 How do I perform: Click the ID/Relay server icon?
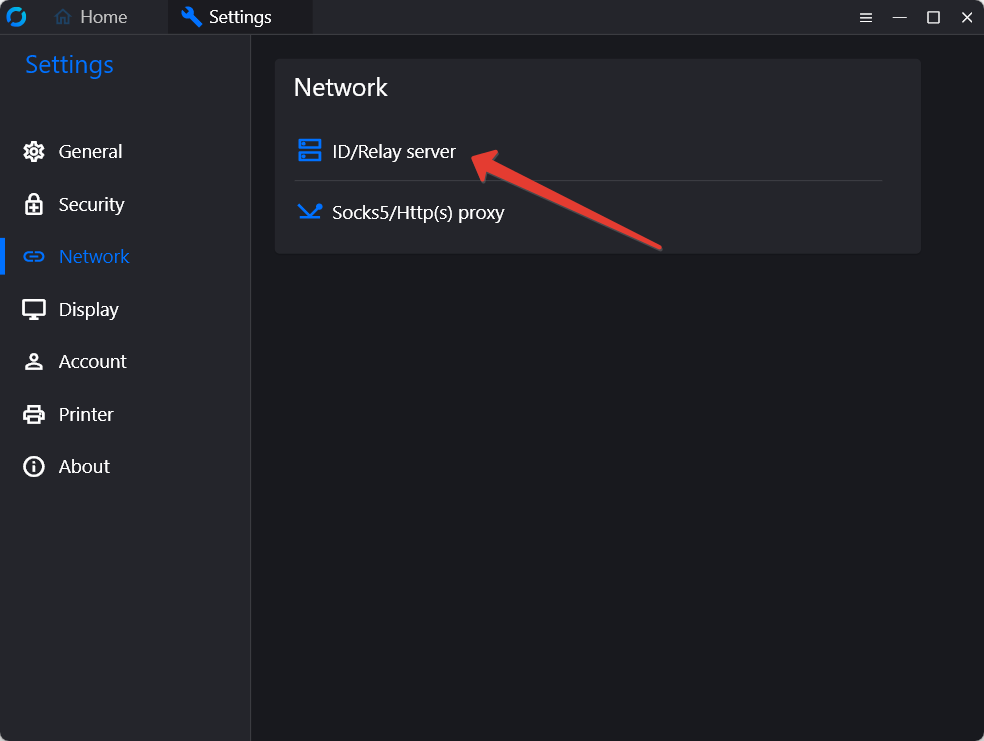coord(309,151)
